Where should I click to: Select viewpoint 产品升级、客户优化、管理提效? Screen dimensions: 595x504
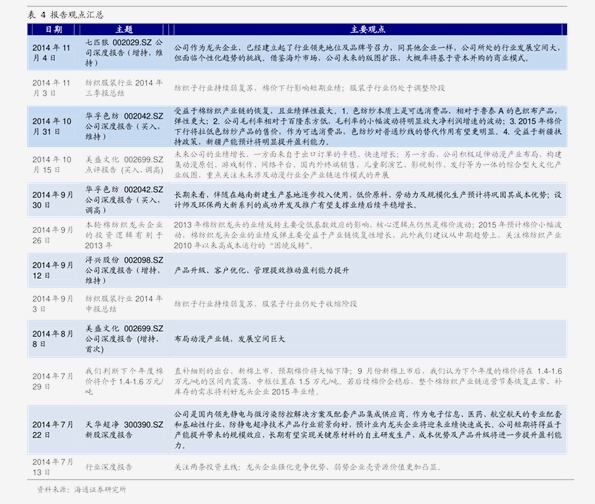(x=261, y=270)
